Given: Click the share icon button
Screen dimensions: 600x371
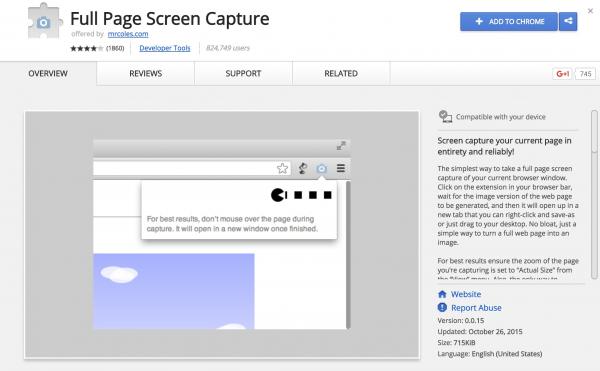Looking at the screenshot, I should tap(568, 21).
